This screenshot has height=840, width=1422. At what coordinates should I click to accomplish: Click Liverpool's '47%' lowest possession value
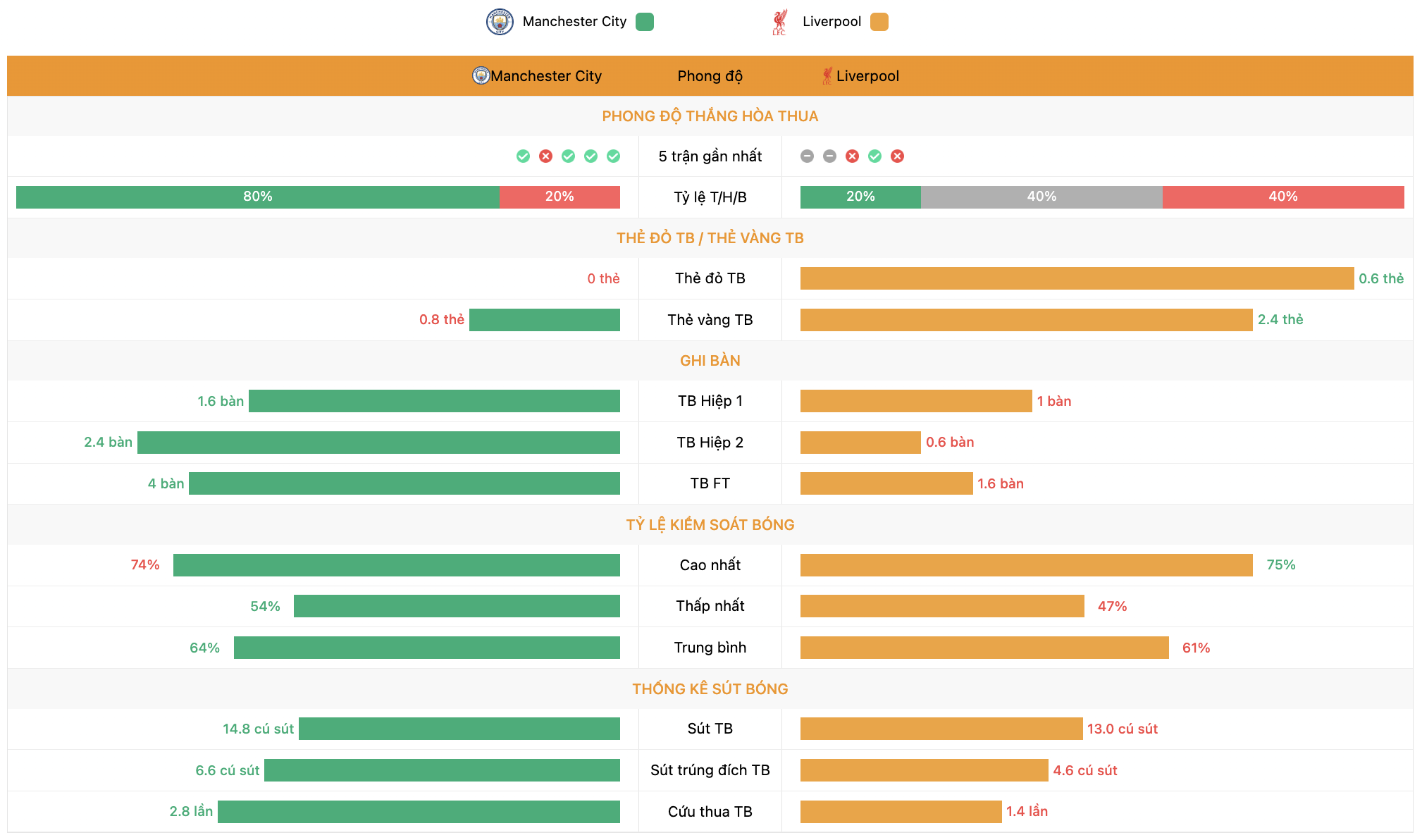pos(1113,606)
